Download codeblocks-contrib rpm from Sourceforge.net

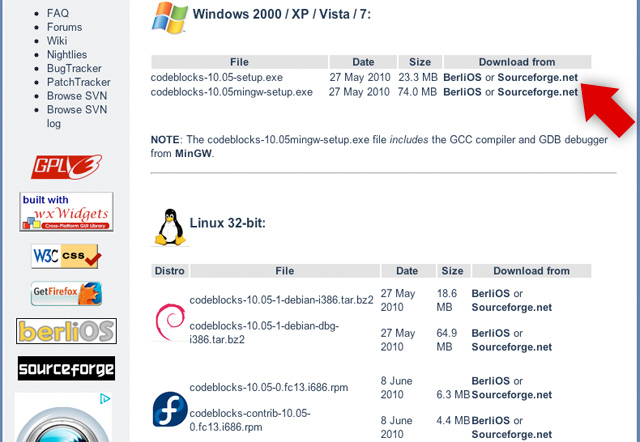[511, 434]
